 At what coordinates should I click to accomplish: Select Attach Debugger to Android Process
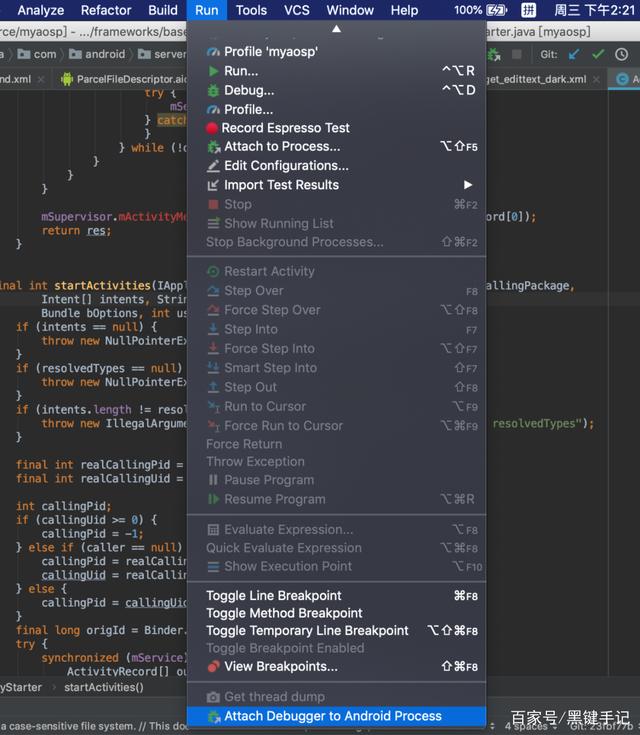(336, 716)
